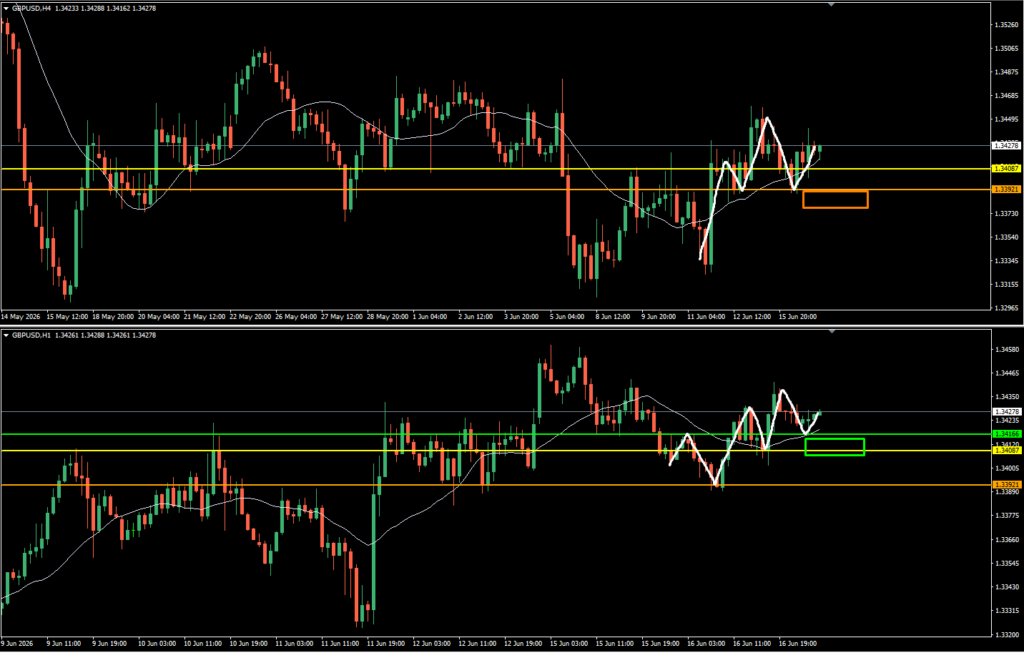This screenshot has height=653, width=1024.
Task: Open the GBPUSD,H4 chart title dropdown arrow
Action: [6, 8]
